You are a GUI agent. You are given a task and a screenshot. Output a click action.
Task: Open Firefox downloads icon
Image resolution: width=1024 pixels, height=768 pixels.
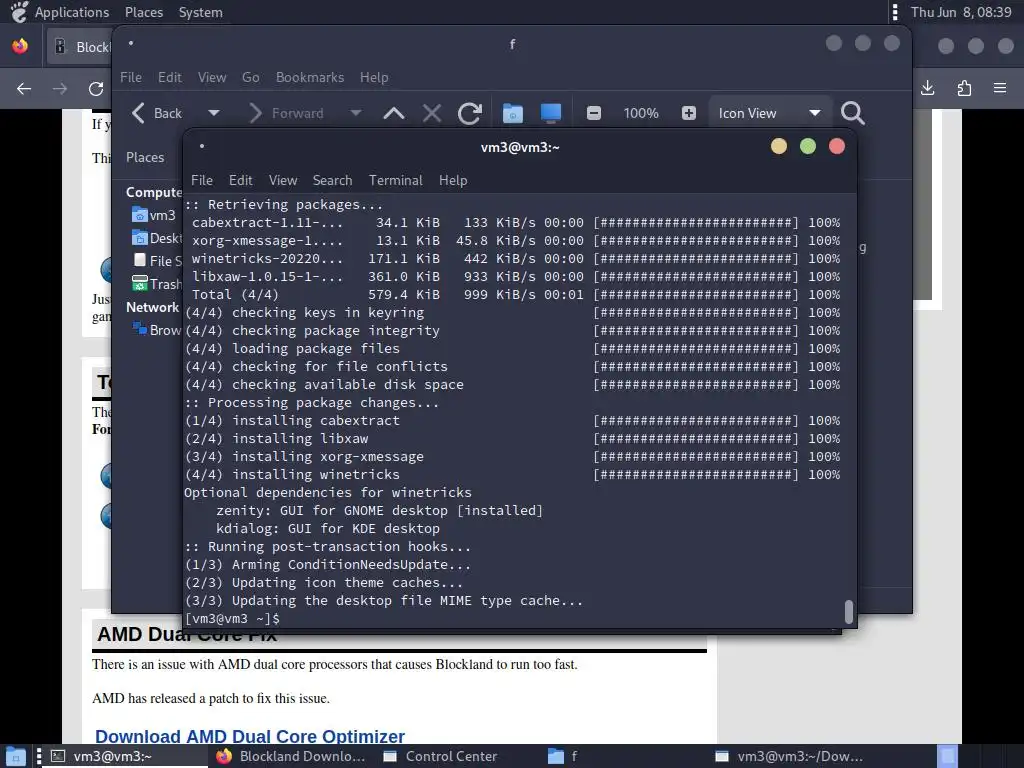[x=927, y=88]
